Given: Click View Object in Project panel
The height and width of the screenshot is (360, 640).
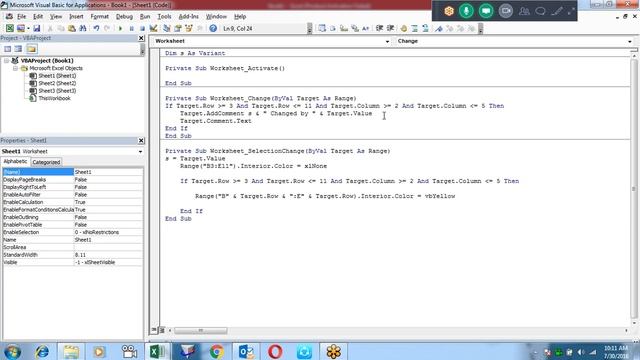Looking at the screenshot, I should (18, 49).
